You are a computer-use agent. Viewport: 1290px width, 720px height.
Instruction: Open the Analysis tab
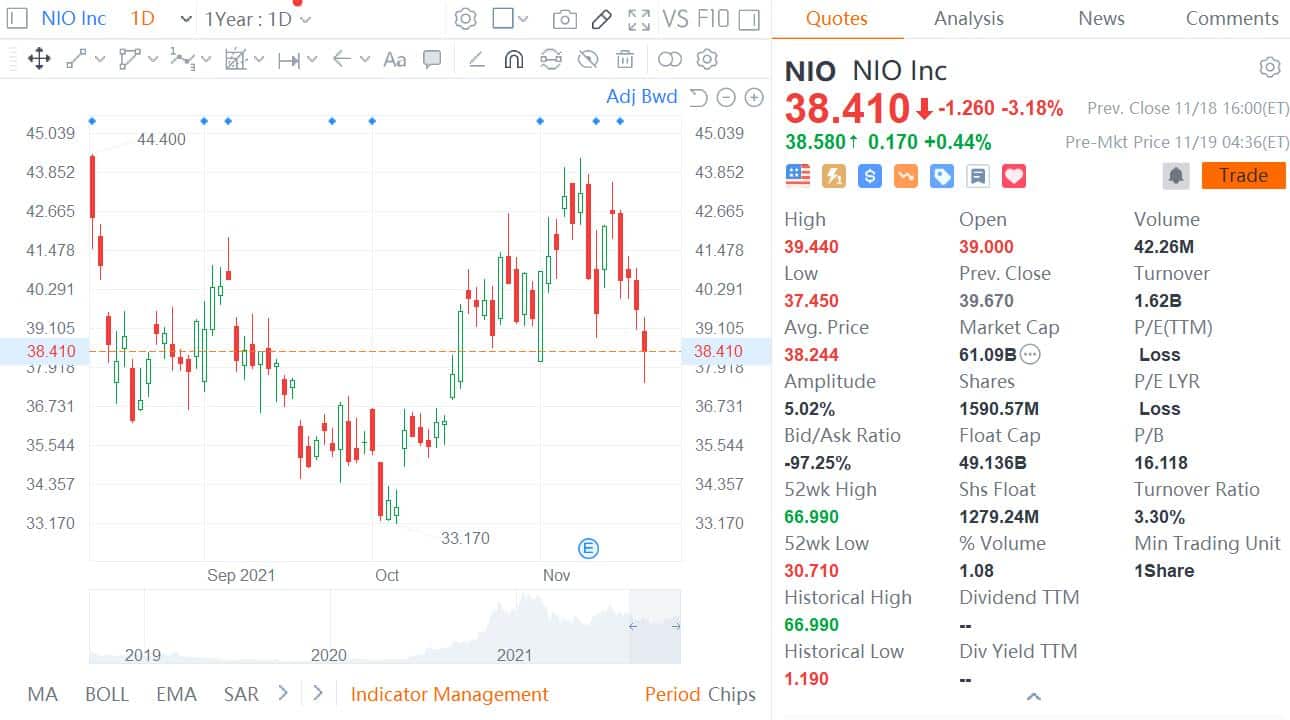(x=967, y=18)
